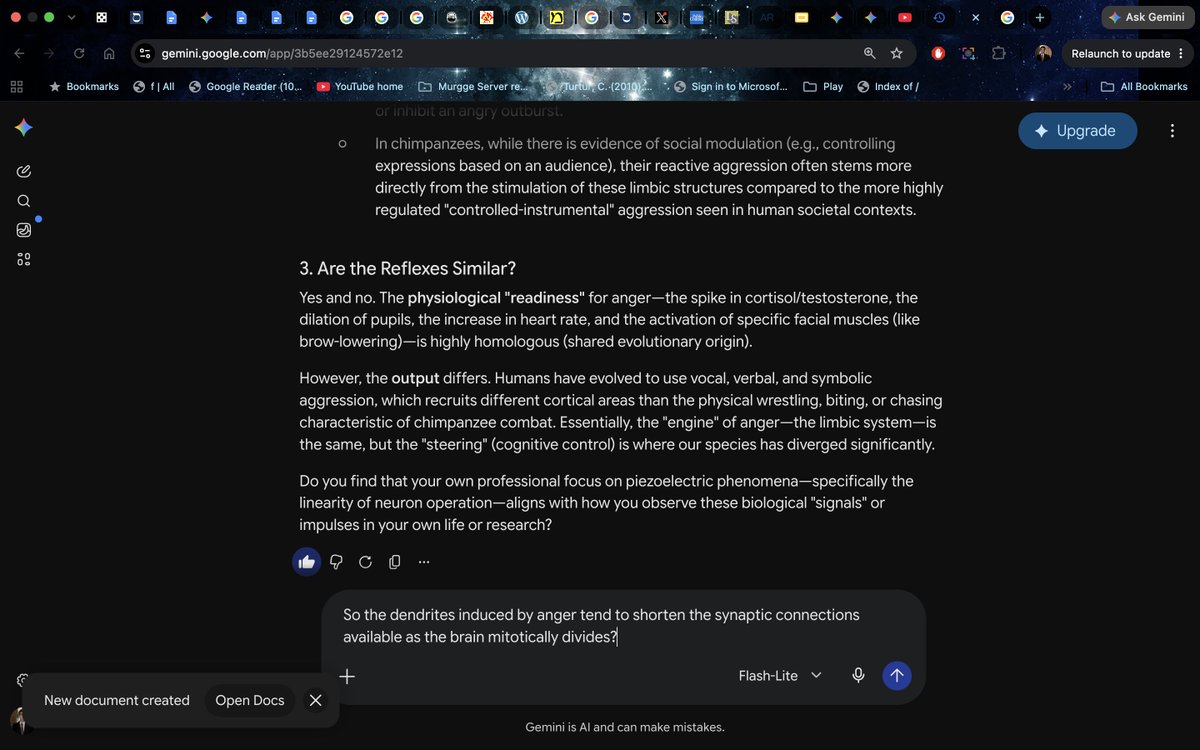The width and height of the screenshot is (1200, 750).
Task: Open the Google Reader bookmark
Action: tap(245, 87)
